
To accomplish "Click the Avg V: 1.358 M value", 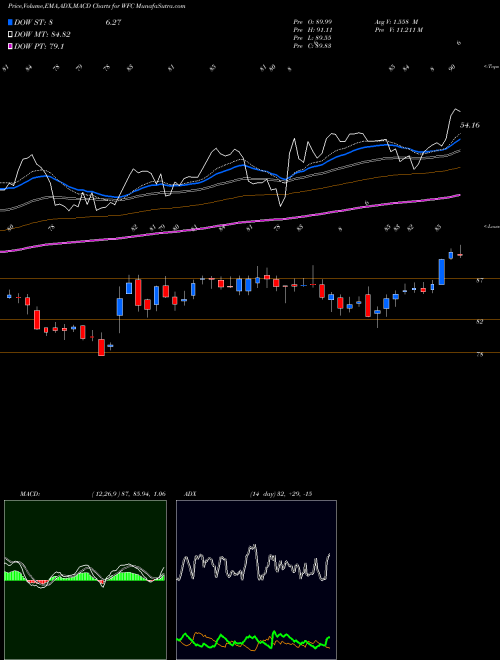I will tap(396, 22).
